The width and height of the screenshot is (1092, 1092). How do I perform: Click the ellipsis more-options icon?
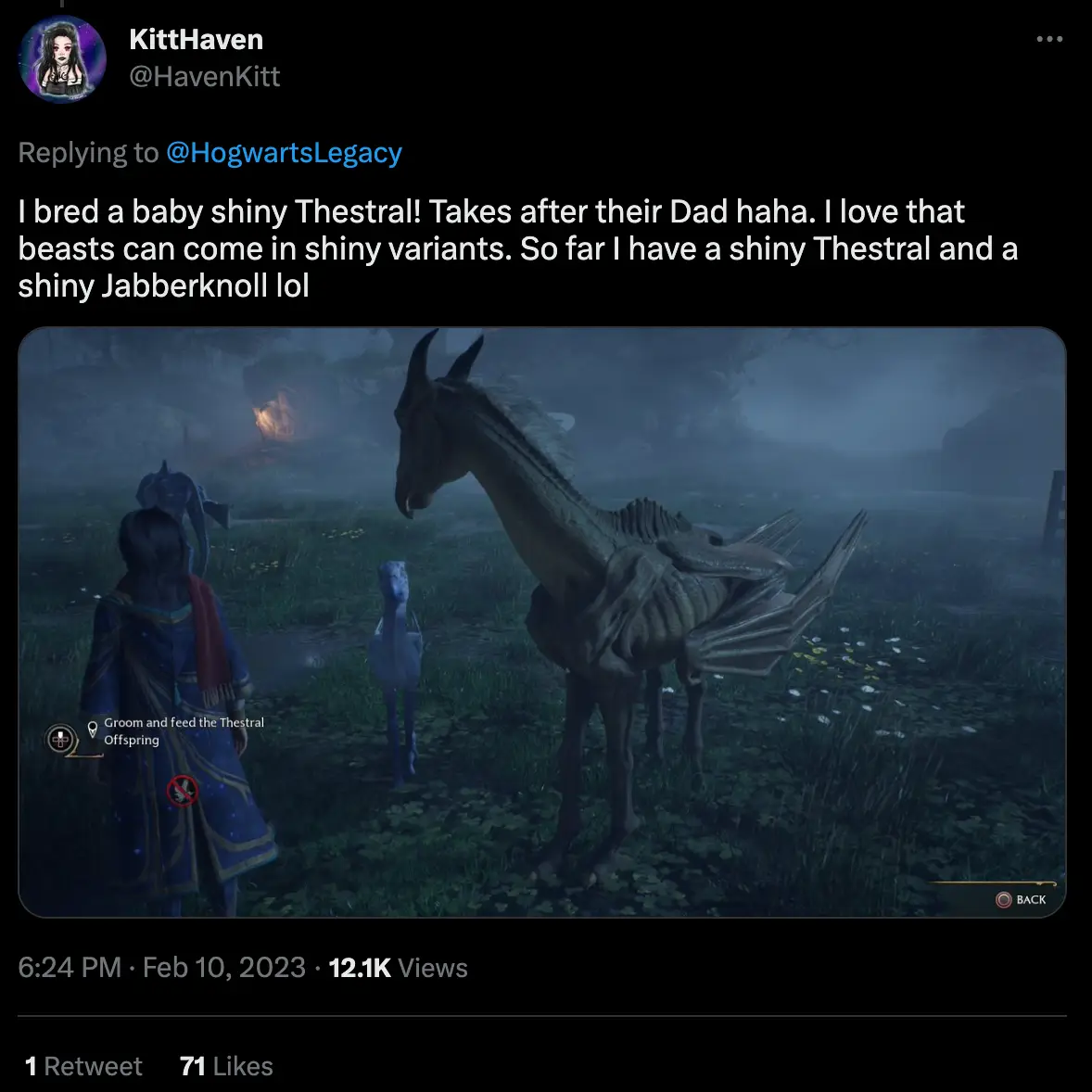(1049, 38)
